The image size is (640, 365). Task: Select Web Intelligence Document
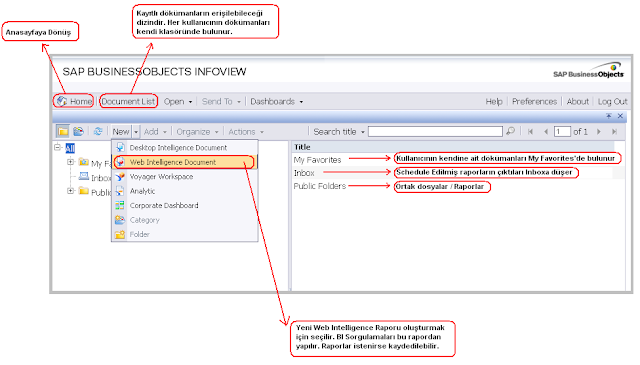tap(185, 162)
